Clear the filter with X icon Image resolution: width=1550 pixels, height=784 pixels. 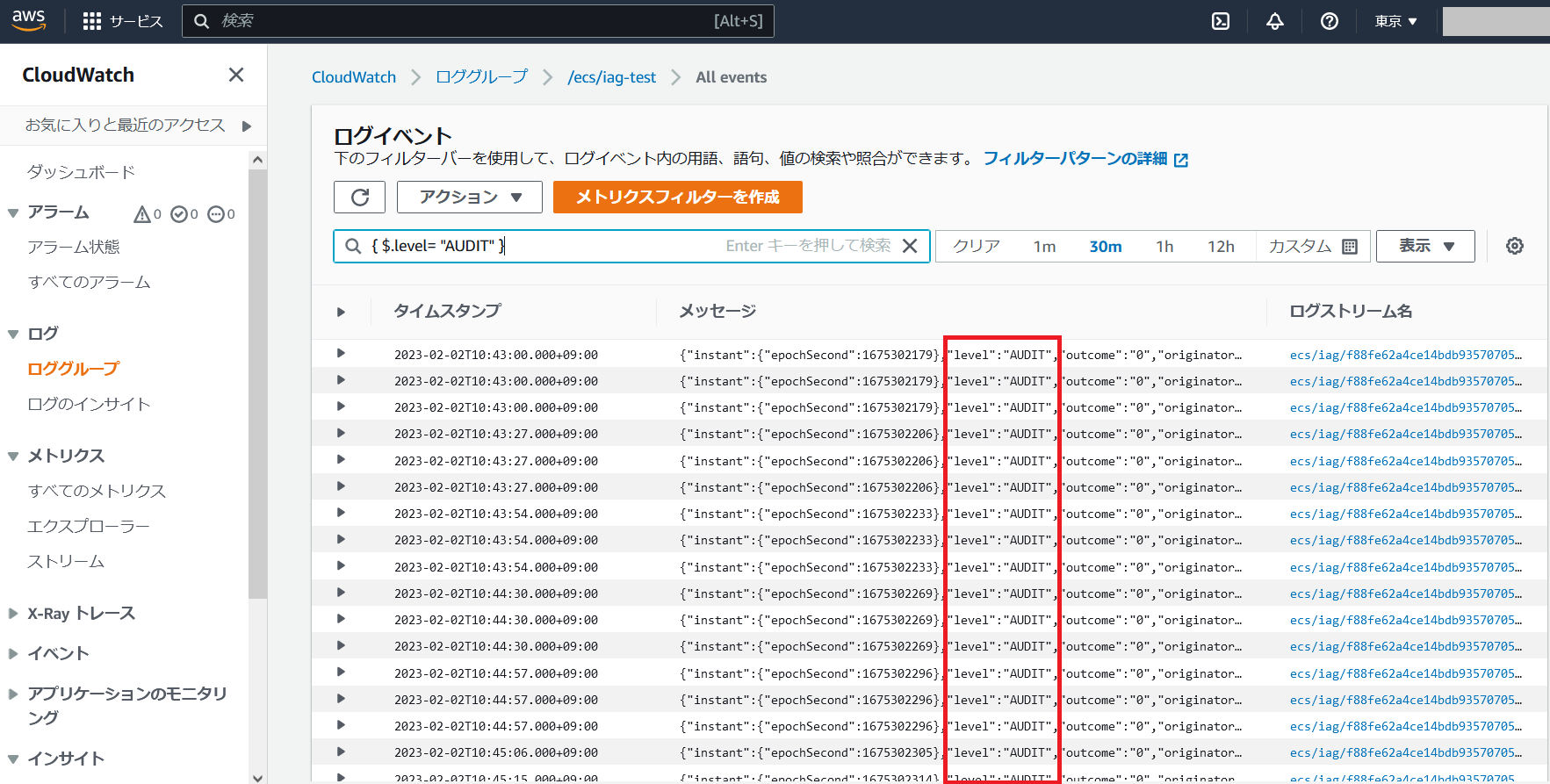click(910, 246)
